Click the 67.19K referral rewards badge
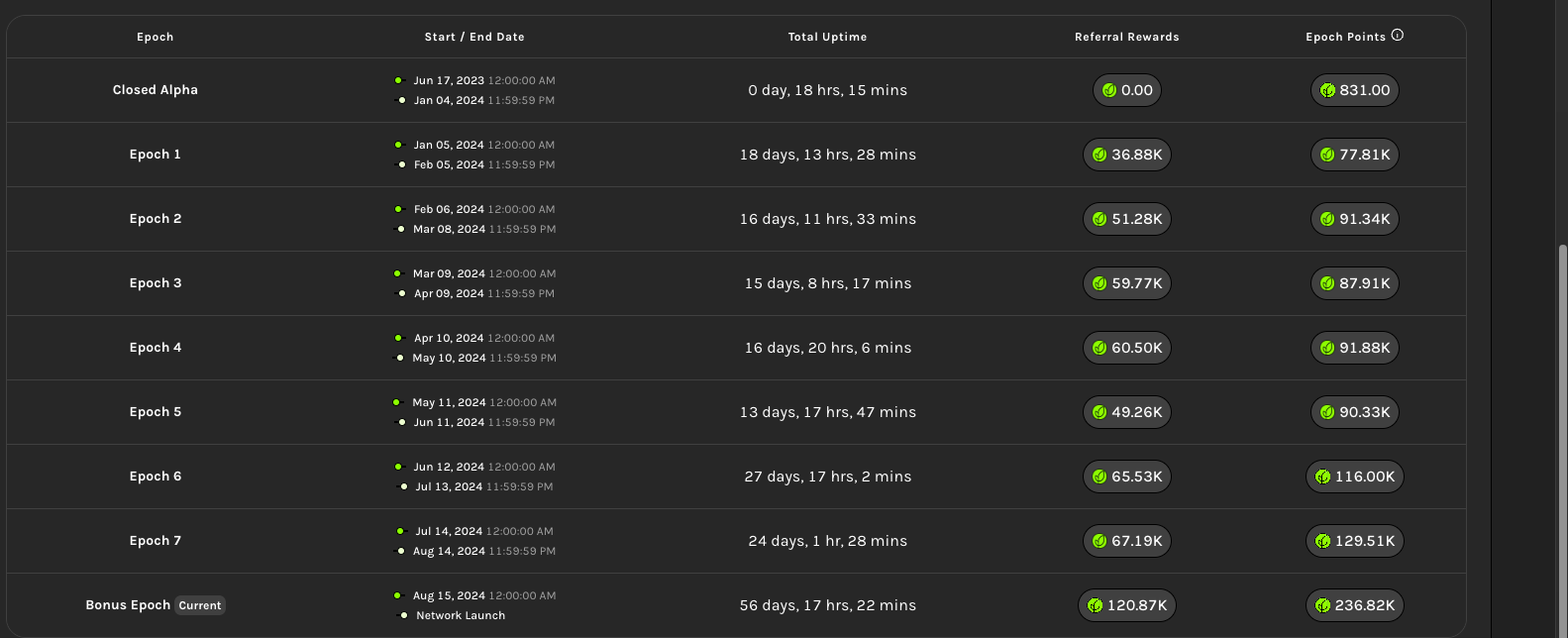Image resolution: width=1568 pixels, height=638 pixels. (x=1127, y=541)
